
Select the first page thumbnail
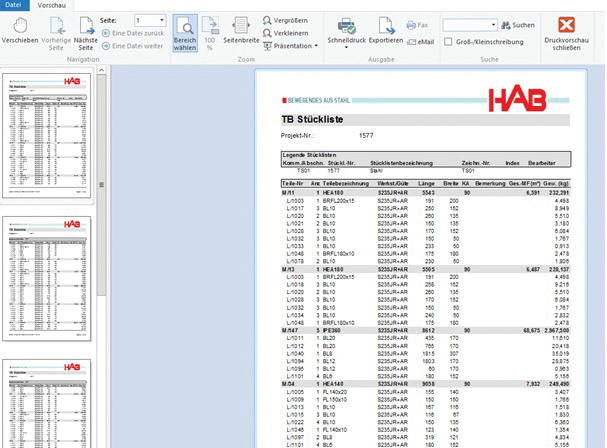pyautogui.click(x=47, y=136)
